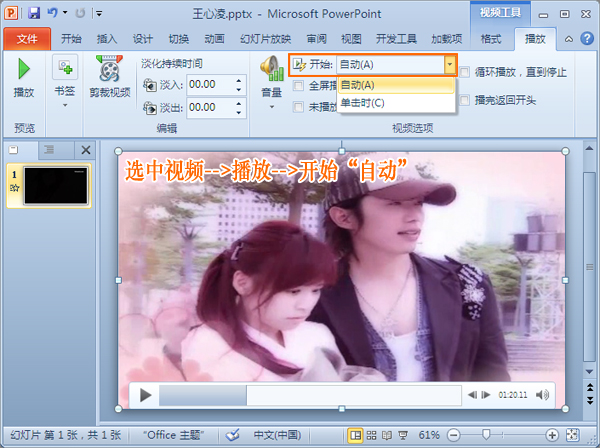Switch to the slides thumbnail pane tab
Viewport: 600px width, 448px height.
(x=14, y=150)
